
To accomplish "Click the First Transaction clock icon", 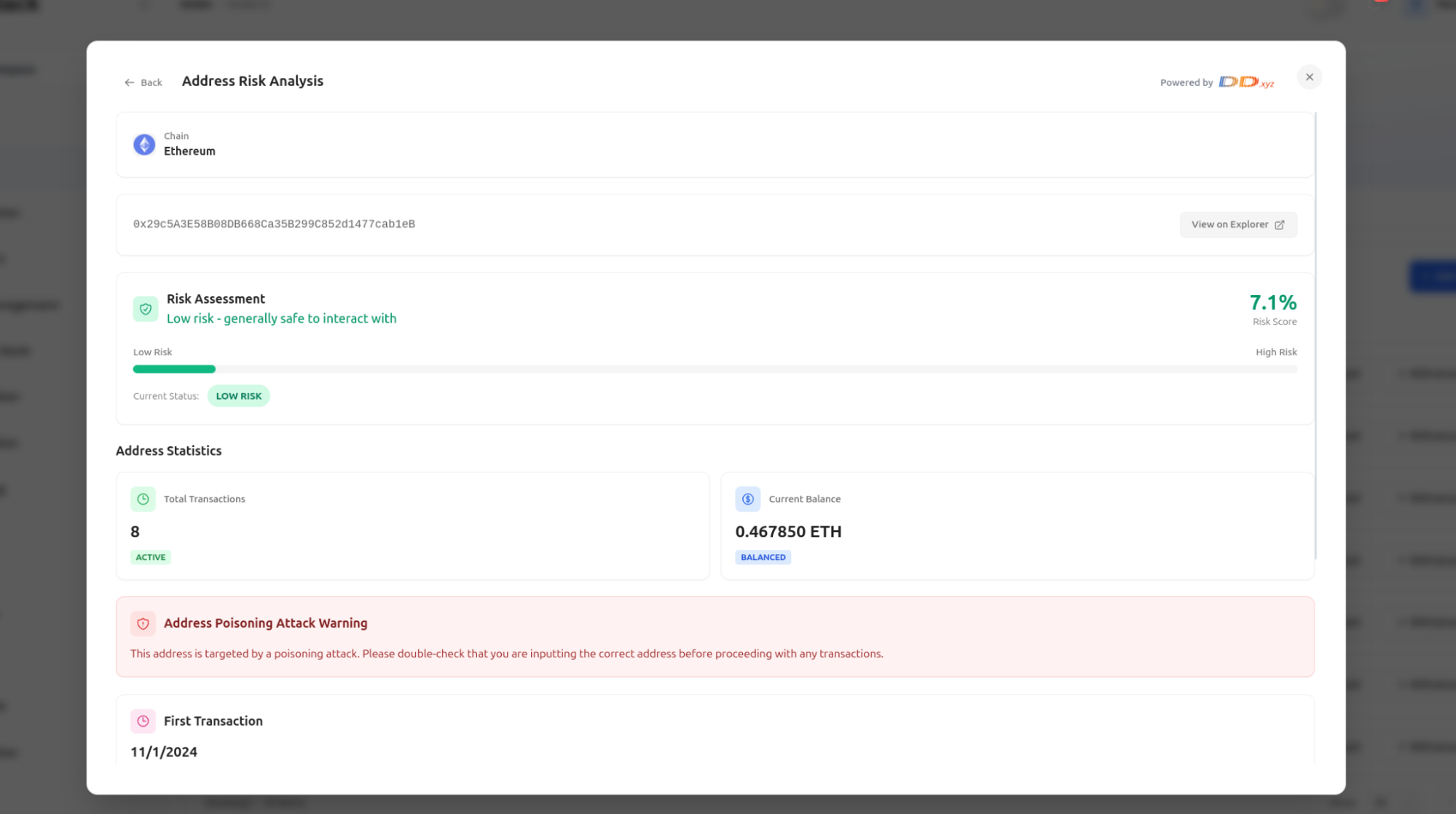I will 143,721.
